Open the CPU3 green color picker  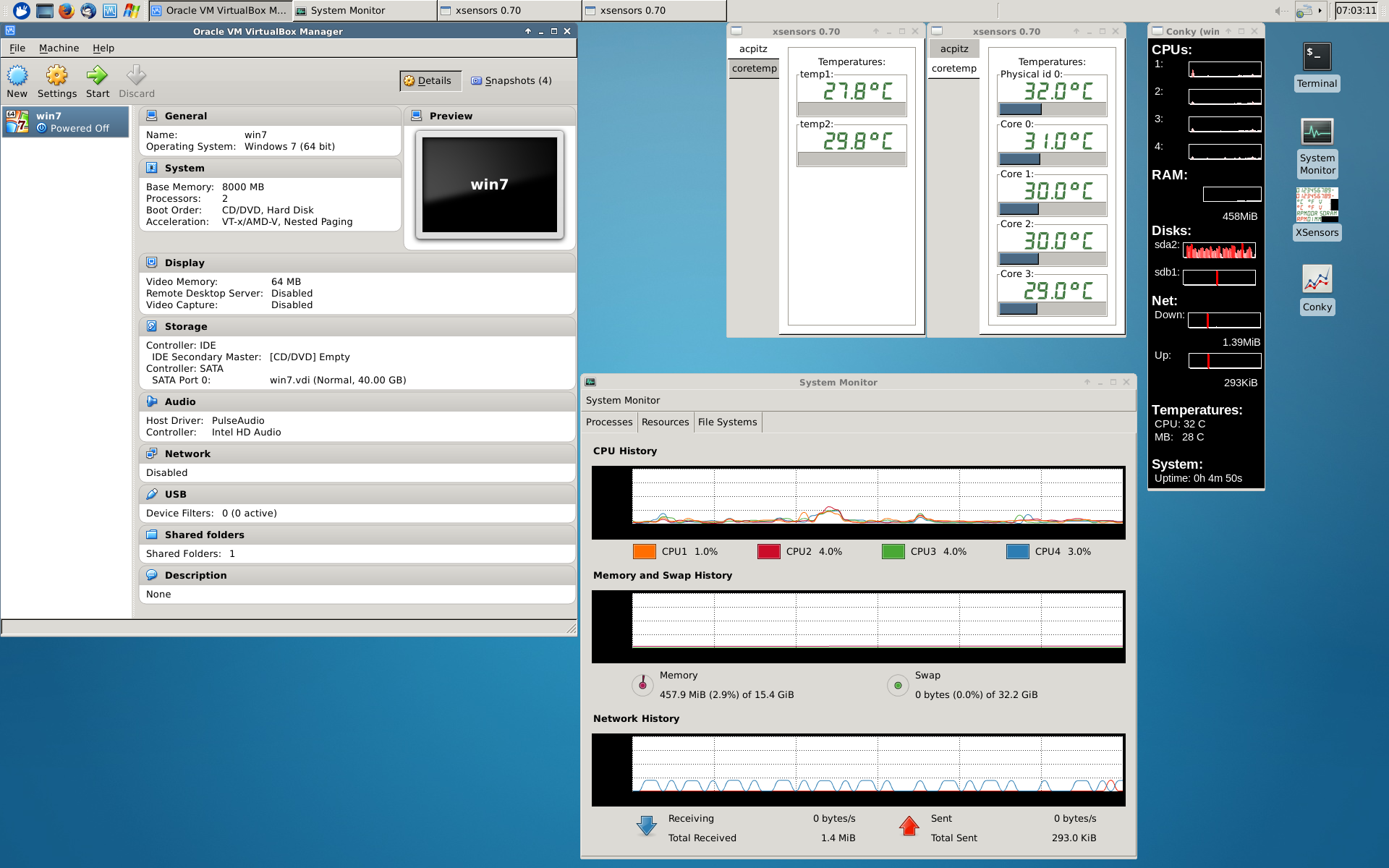(x=893, y=551)
